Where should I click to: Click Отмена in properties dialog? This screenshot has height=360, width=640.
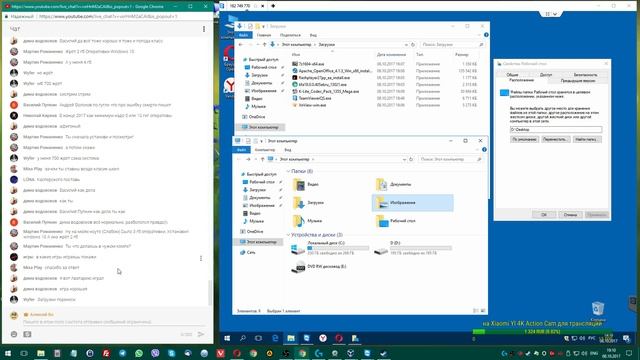(570, 215)
